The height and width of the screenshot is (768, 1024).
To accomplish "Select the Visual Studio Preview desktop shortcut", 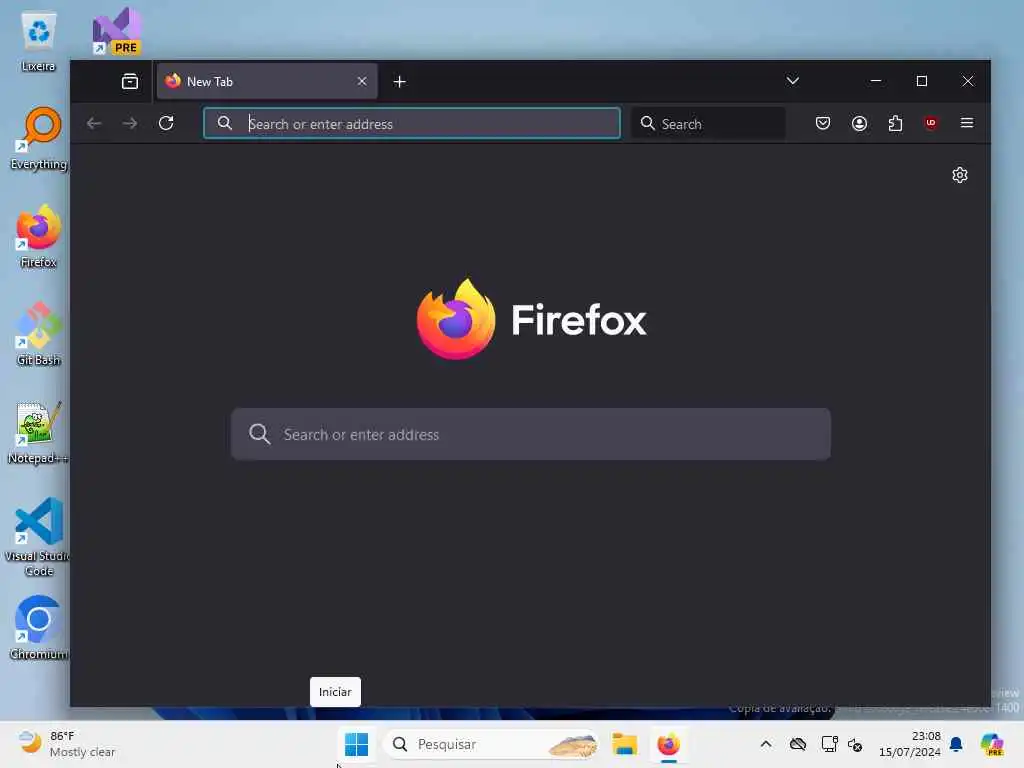I will 117,31.
